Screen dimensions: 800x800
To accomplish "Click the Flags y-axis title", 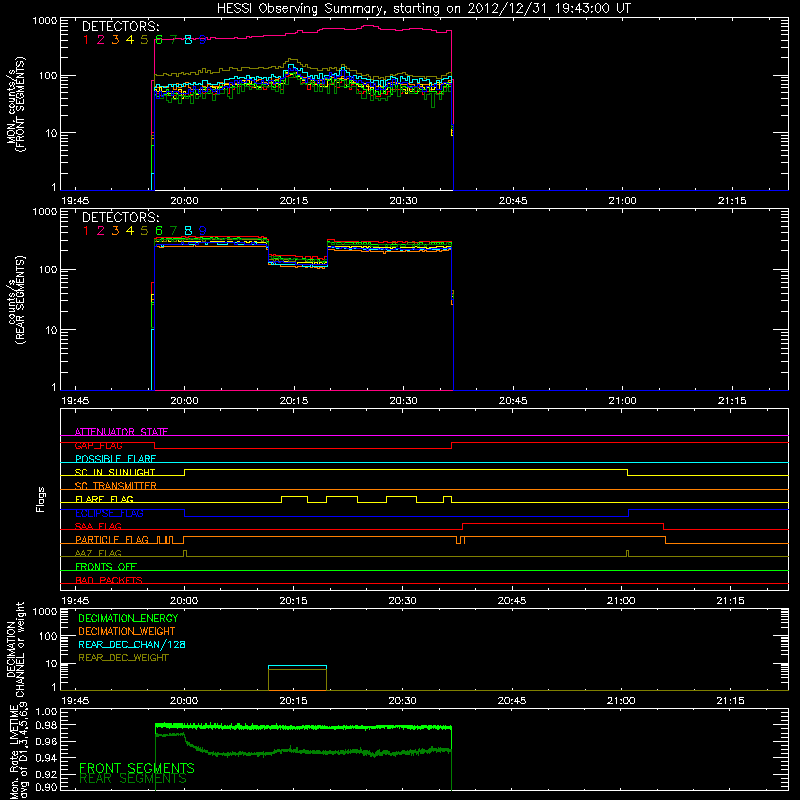I will 41,499.
